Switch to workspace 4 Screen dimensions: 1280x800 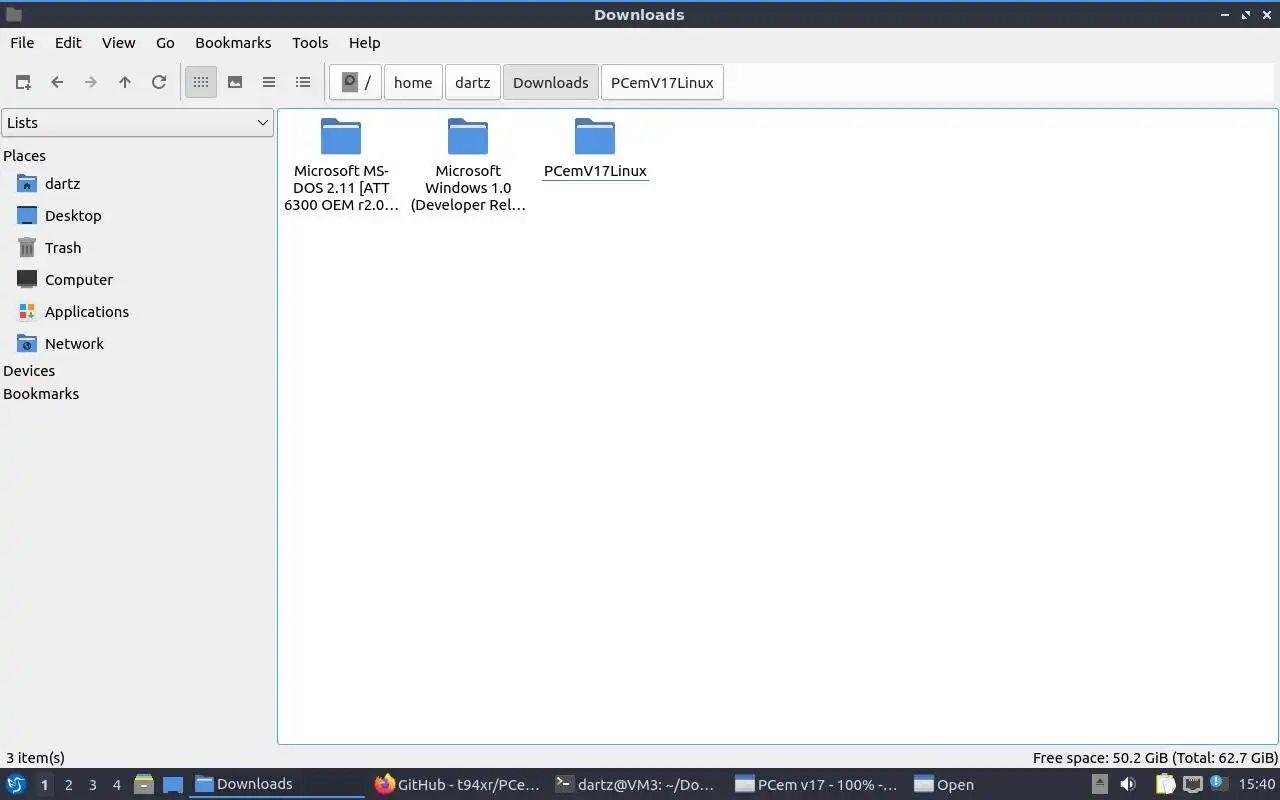(116, 785)
